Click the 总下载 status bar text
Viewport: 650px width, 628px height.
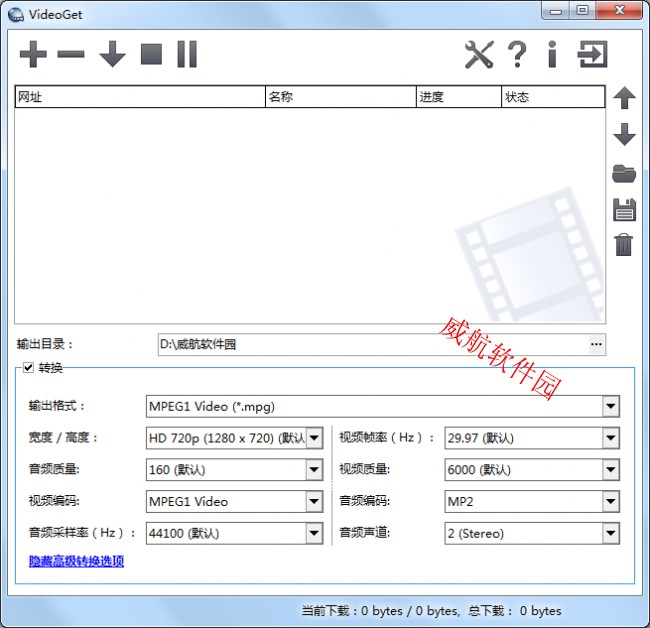click(514, 611)
